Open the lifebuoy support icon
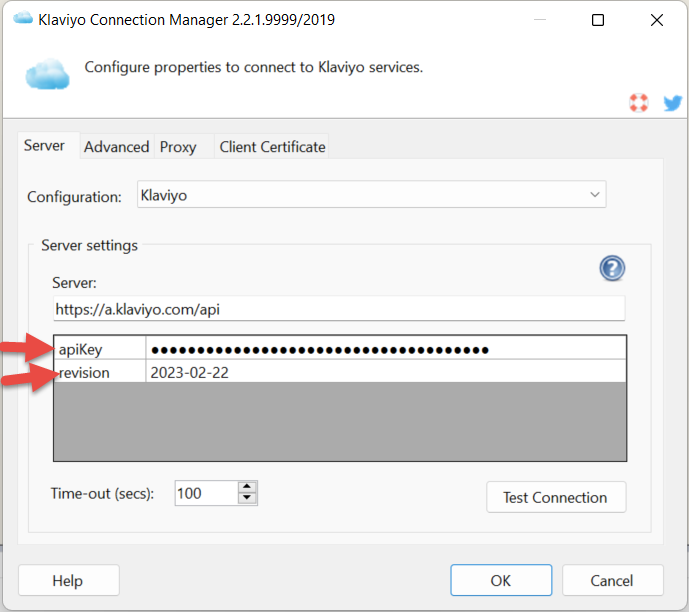689x612 pixels. 638,103
